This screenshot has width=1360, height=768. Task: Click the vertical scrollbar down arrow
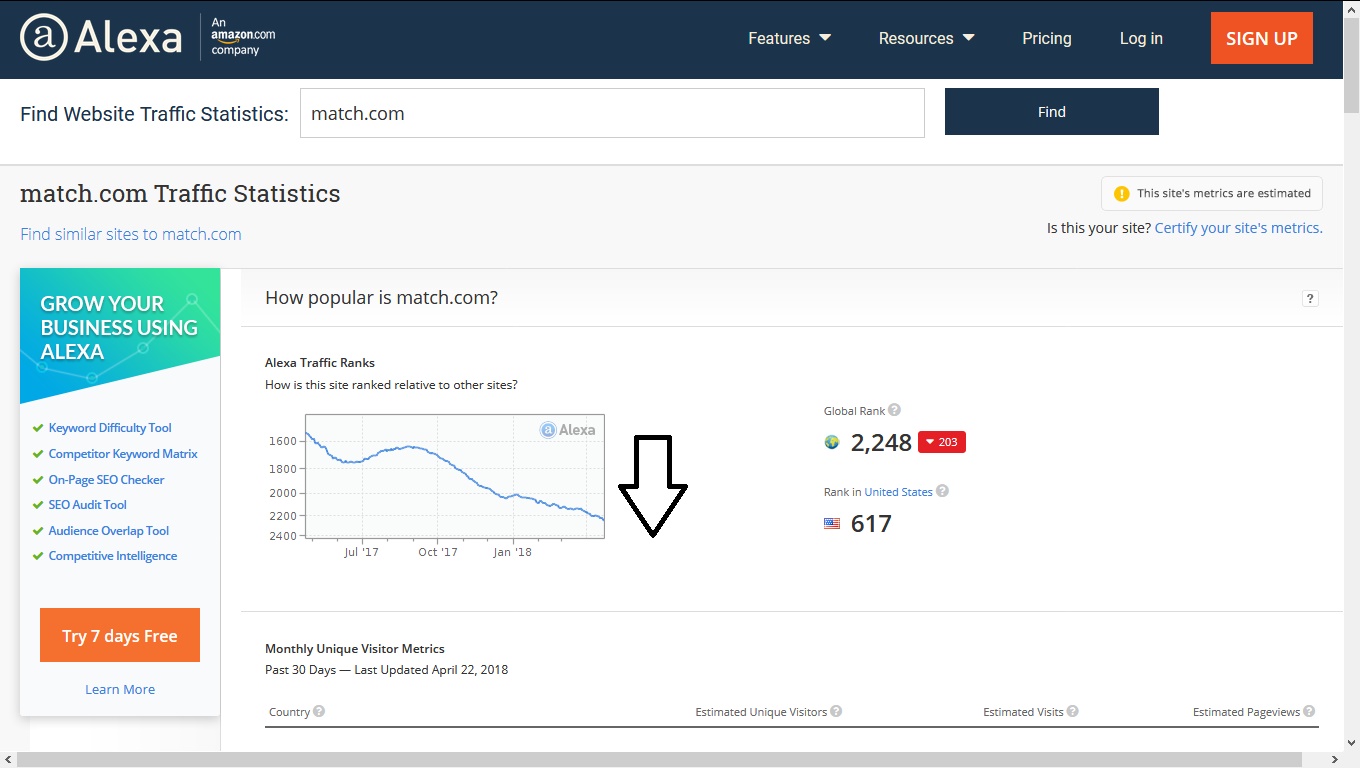(x=1351, y=742)
